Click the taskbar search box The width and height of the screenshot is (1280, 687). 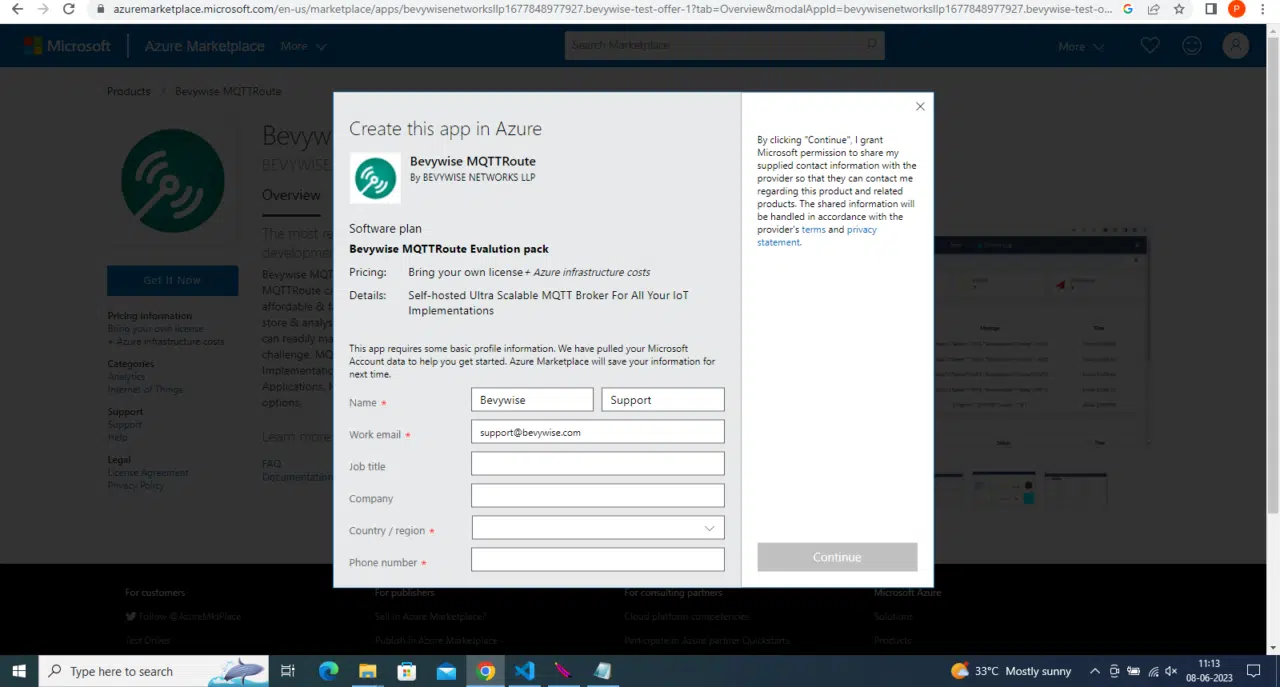(x=153, y=671)
